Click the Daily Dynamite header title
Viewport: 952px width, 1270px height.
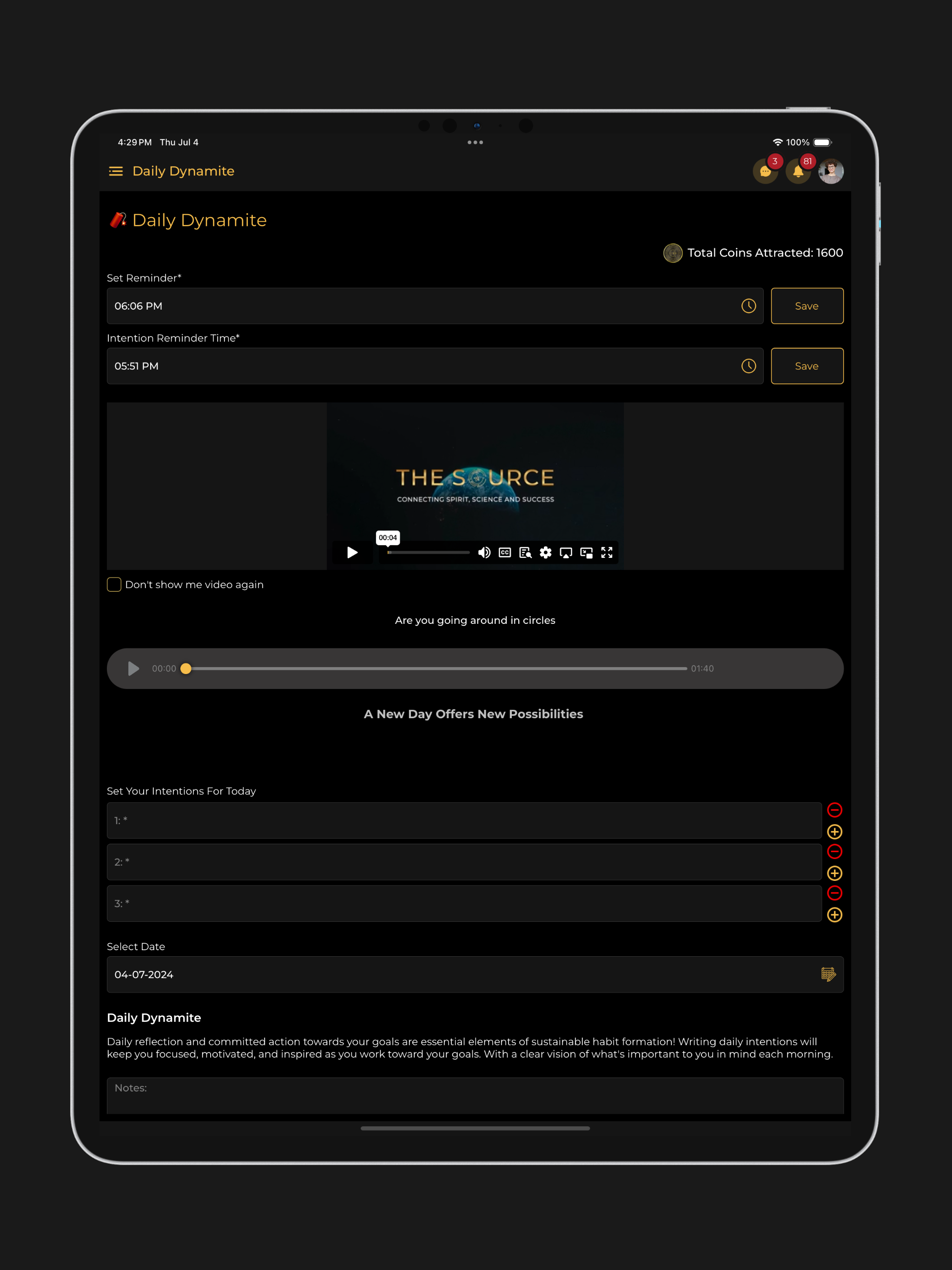[x=183, y=171]
